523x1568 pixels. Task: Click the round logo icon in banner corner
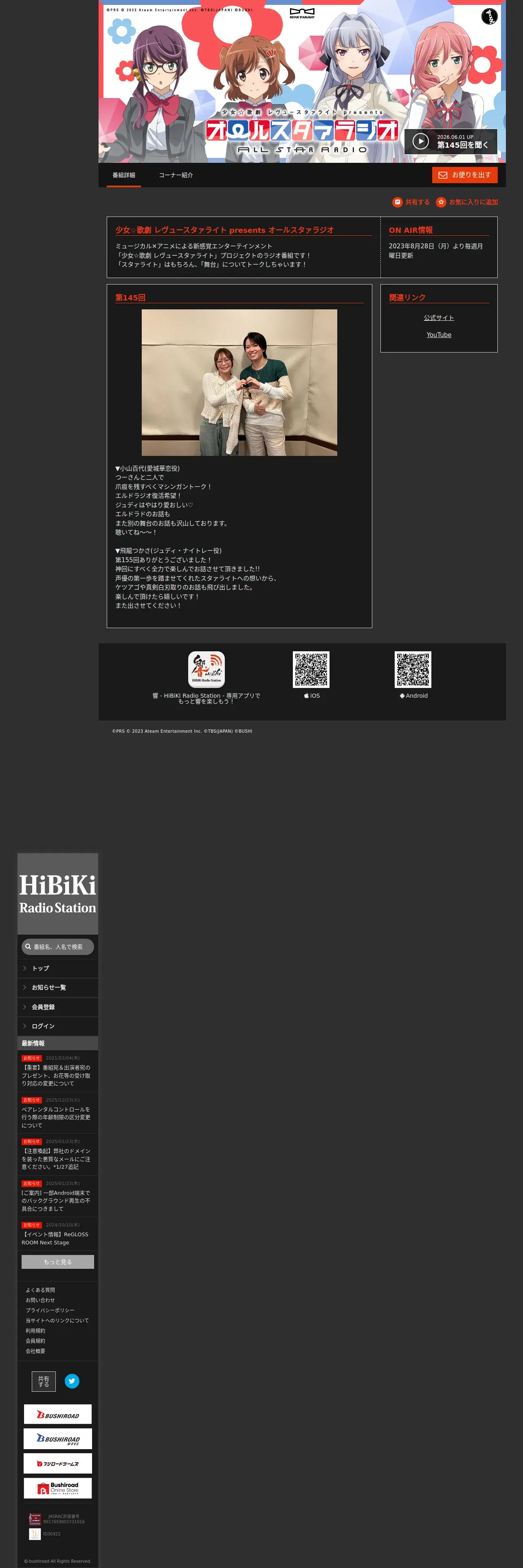(x=489, y=16)
